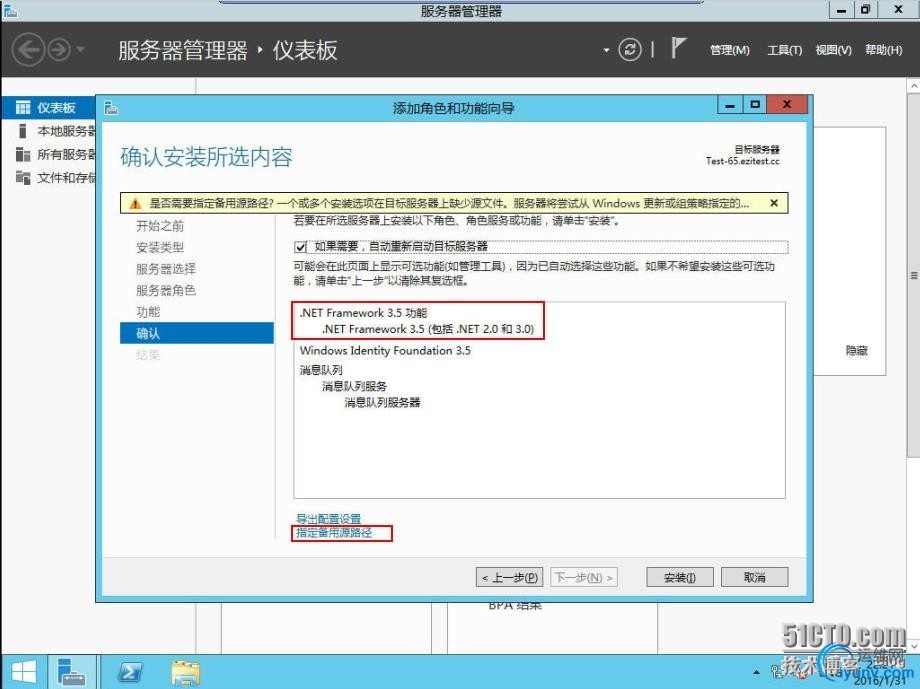Open Server Manager from the taskbar
The image size is (920, 689).
coord(73,672)
